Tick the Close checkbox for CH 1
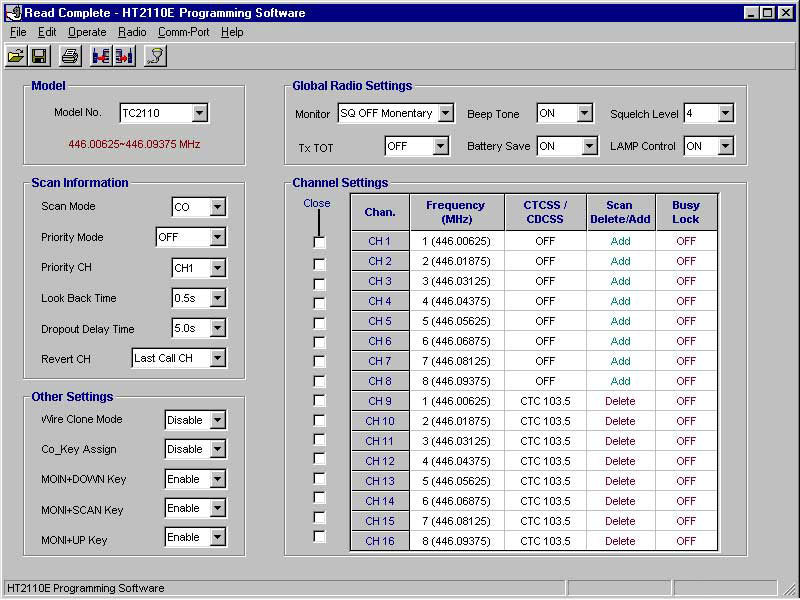 (319, 243)
